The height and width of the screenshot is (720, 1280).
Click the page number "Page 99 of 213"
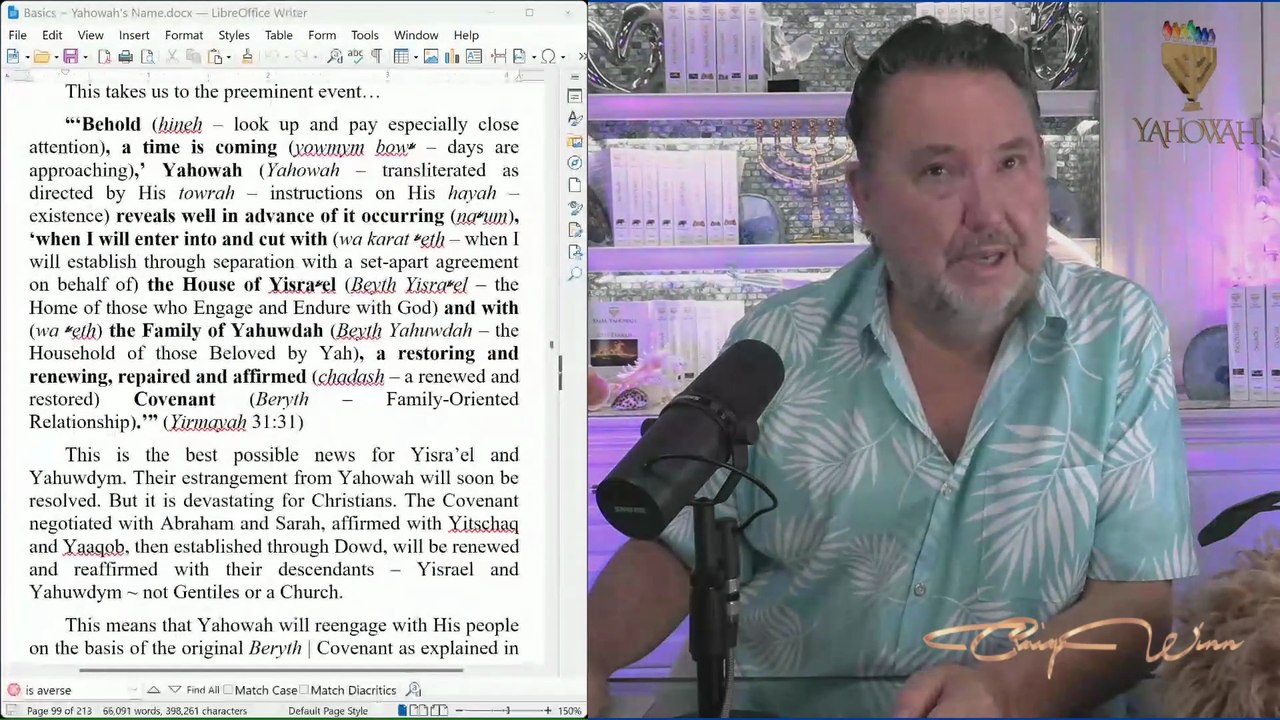59,711
